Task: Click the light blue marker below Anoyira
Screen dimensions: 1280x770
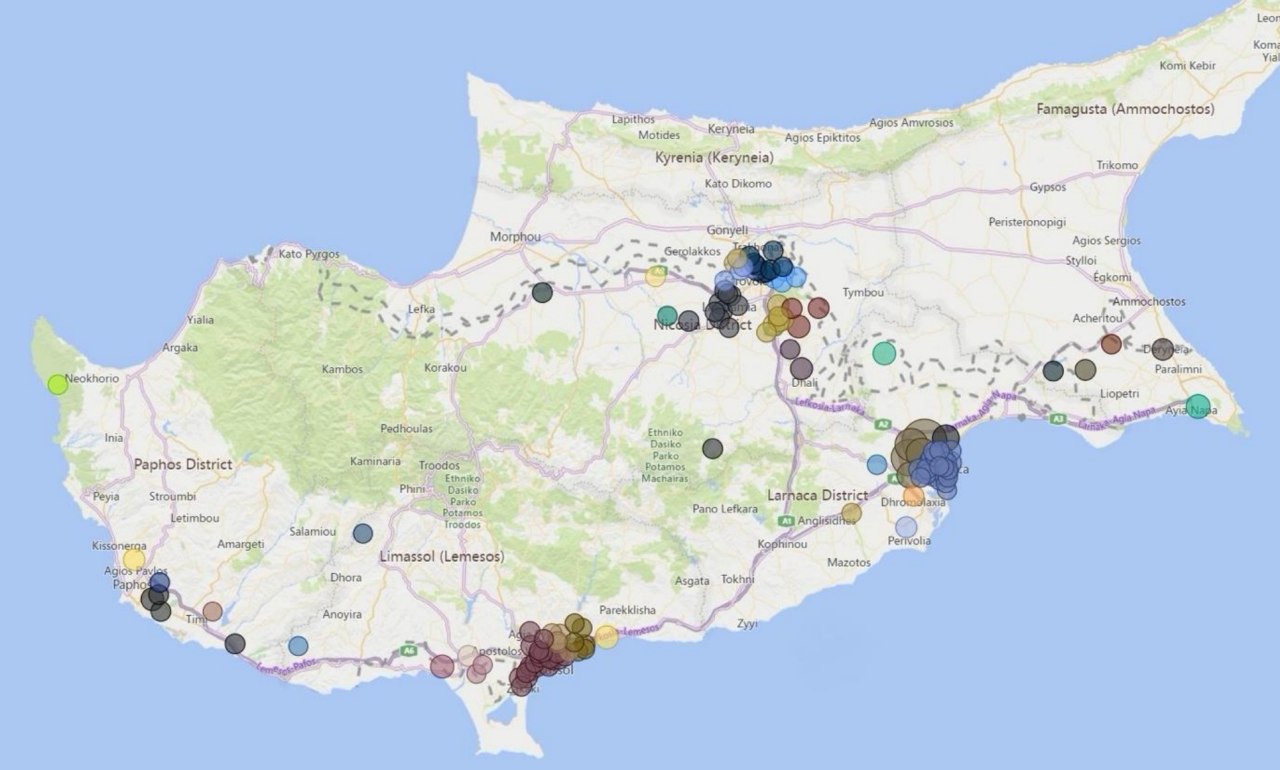Action: click(298, 646)
